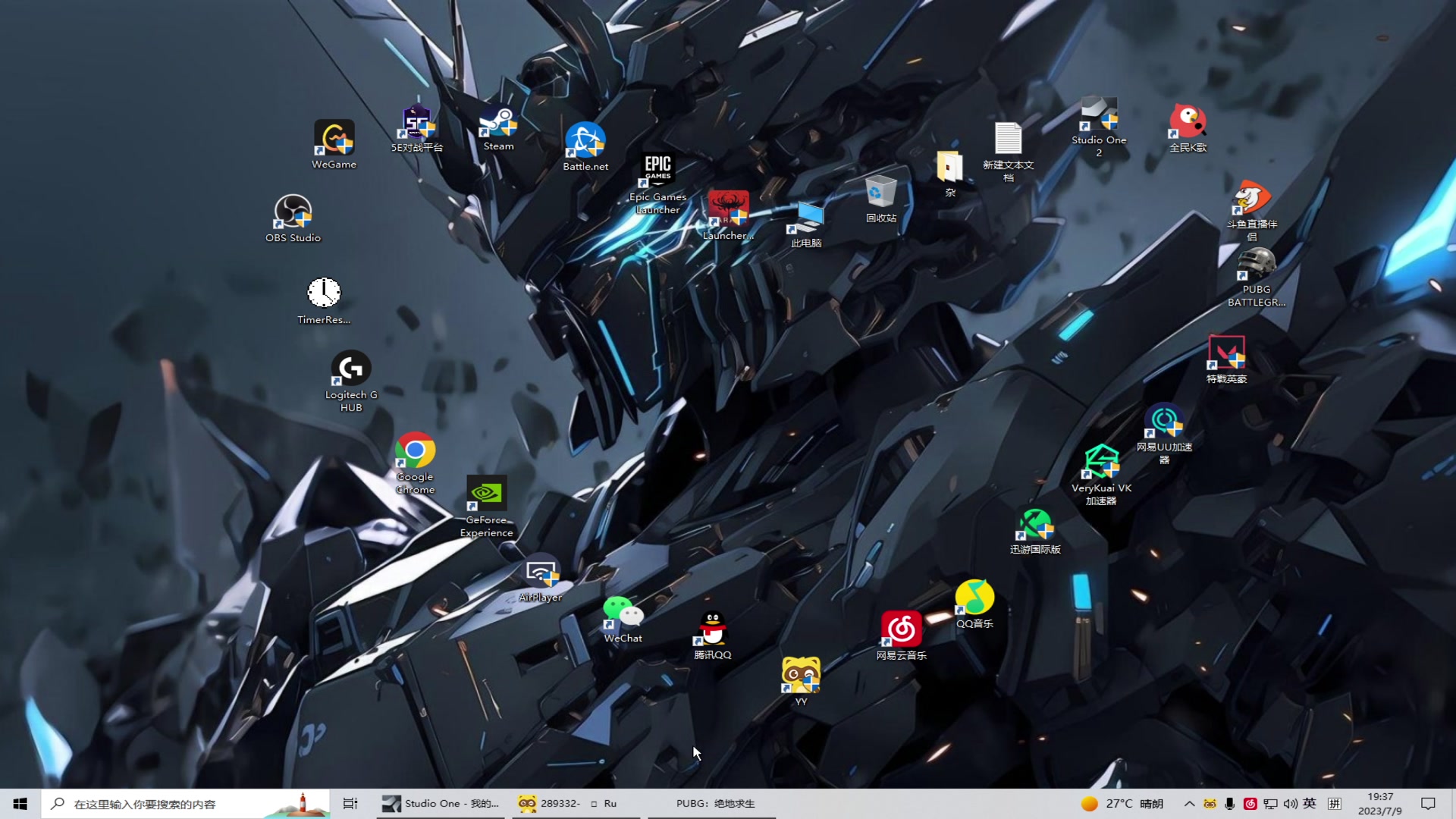Launch the 5E对战平台 shortcut
This screenshot has height=819, width=1456.
click(x=416, y=129)
